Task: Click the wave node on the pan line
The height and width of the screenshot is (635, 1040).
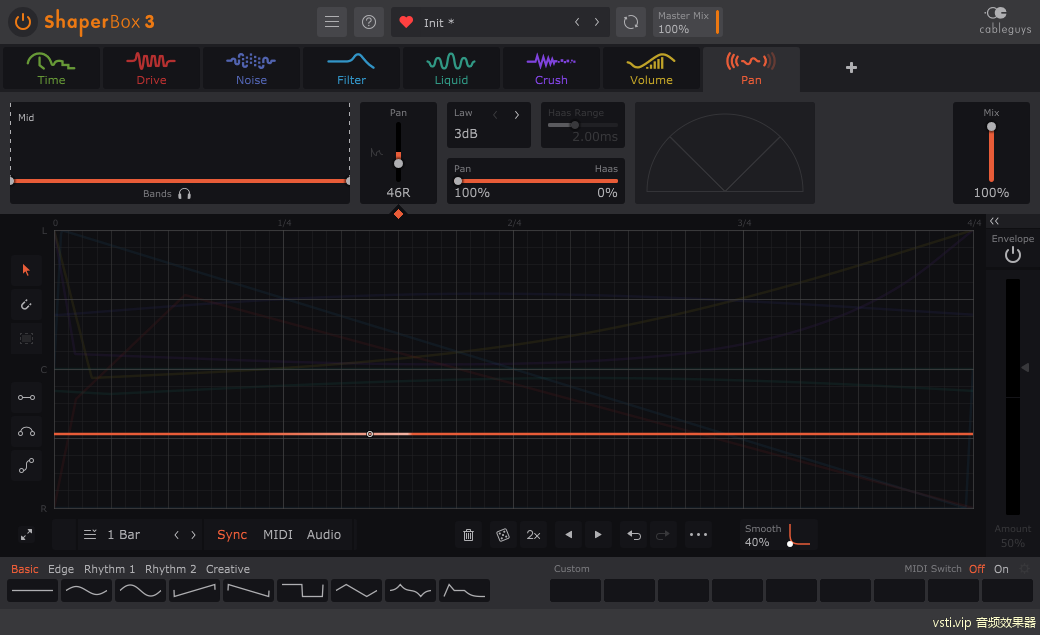Action: pyautogui.click(x=370, y=434)
